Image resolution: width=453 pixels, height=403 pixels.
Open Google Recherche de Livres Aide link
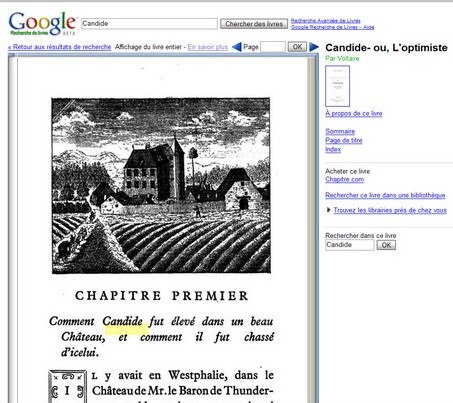point(332,27)
